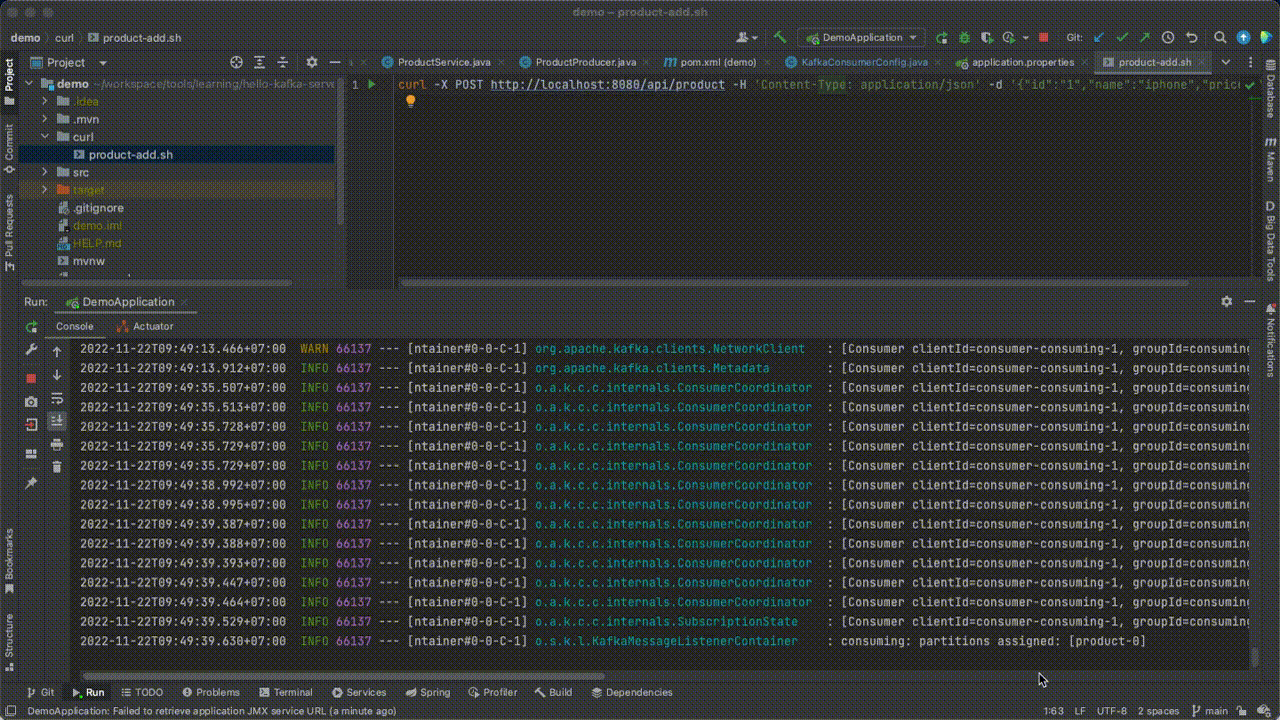Collapse the curl folder in project tree

point(45,137)
